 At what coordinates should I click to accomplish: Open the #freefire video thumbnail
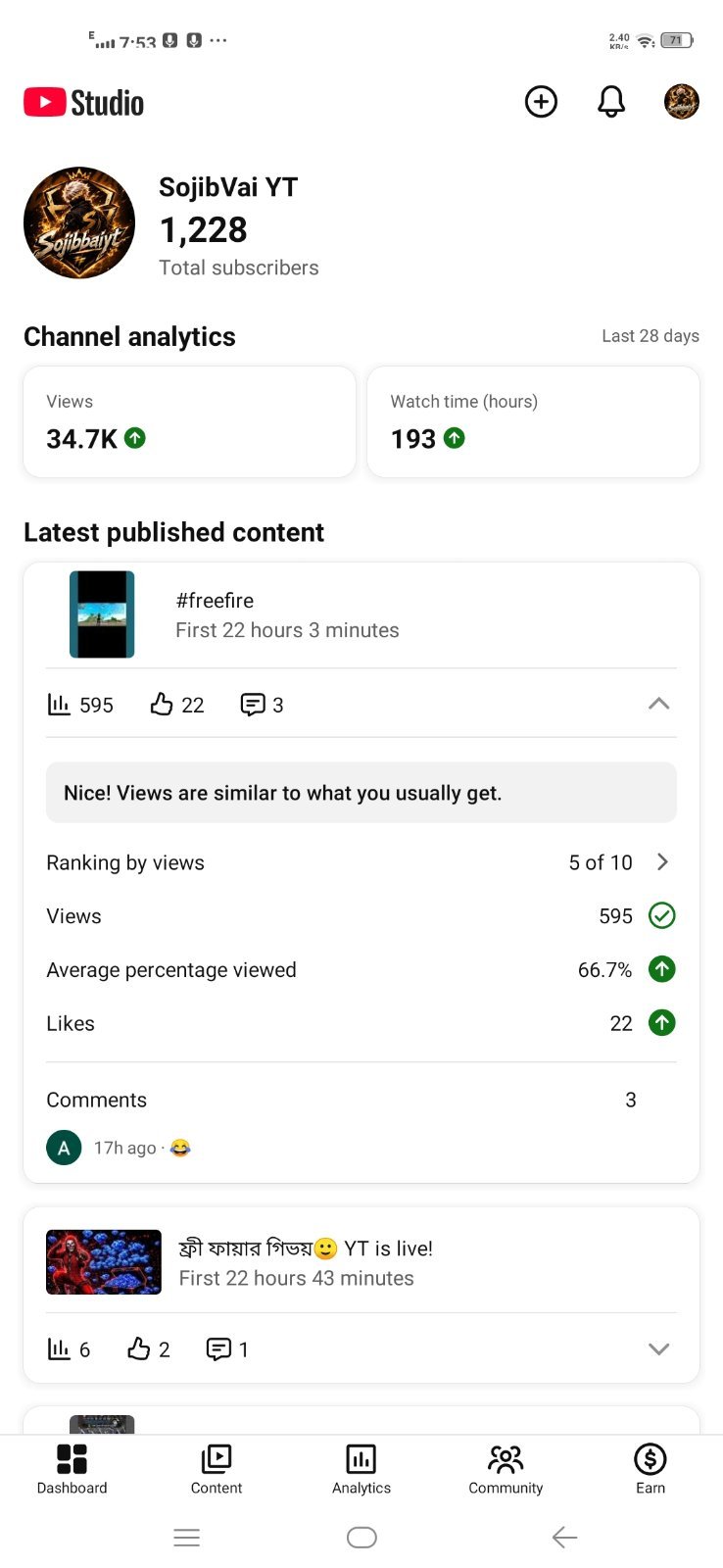point(102,614)
